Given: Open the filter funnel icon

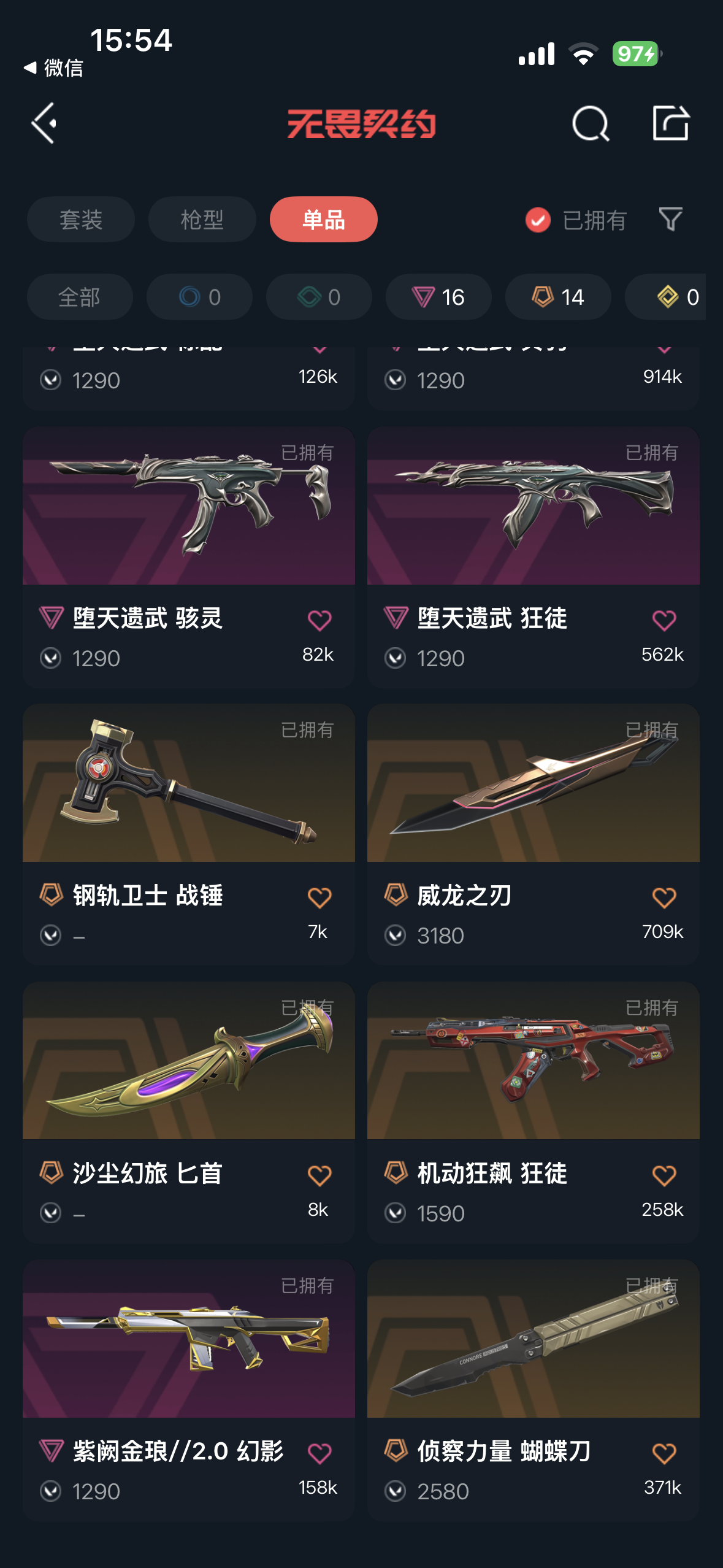Looking at the screenshot, I should coord(670,219).
